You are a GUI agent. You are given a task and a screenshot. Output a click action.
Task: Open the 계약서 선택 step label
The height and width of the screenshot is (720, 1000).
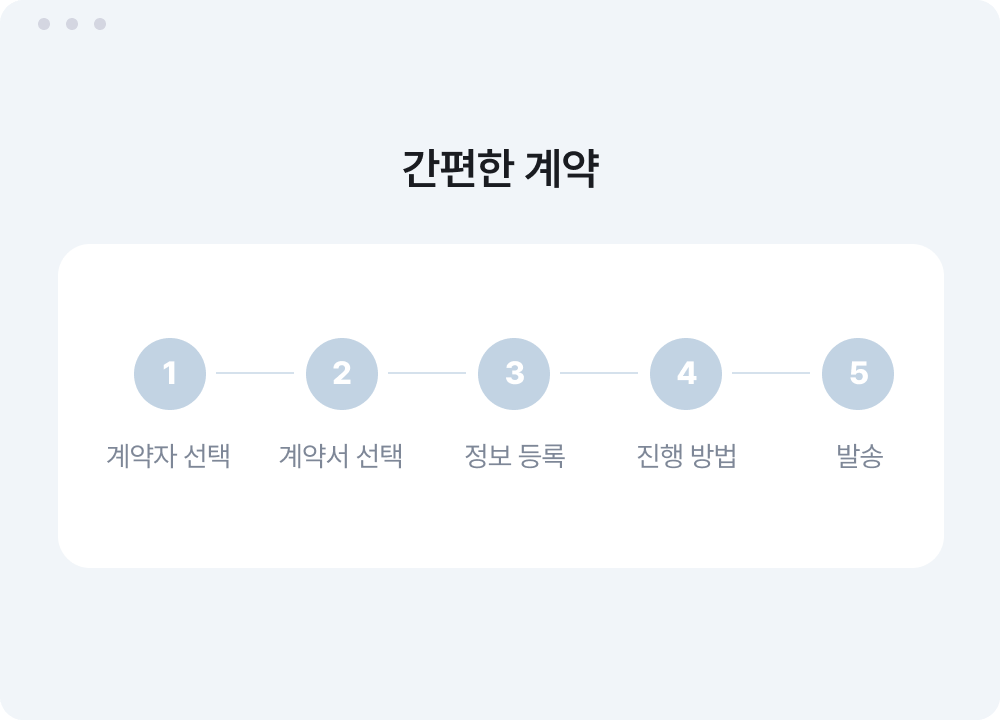click(x=341, y=456)
